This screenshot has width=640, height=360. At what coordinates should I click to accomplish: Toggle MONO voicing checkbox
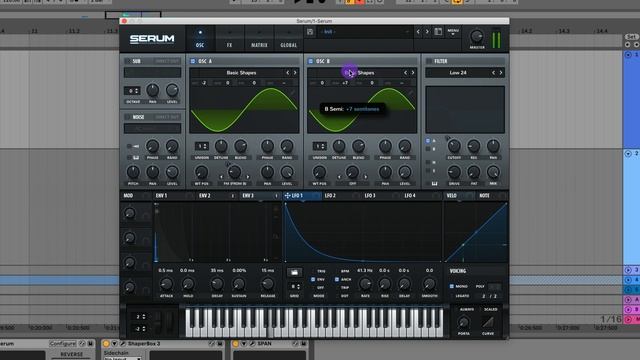pyautogui.click(x=452, y=287)
